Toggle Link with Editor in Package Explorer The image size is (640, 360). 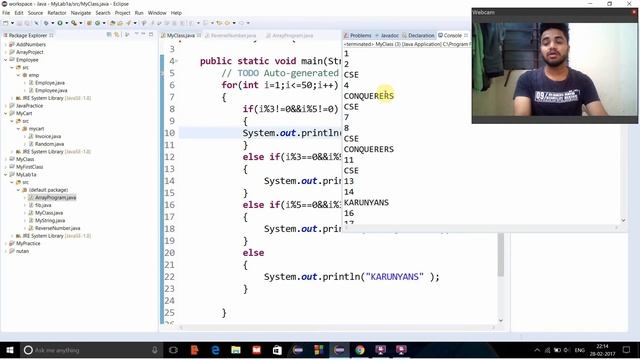[117, 35]
